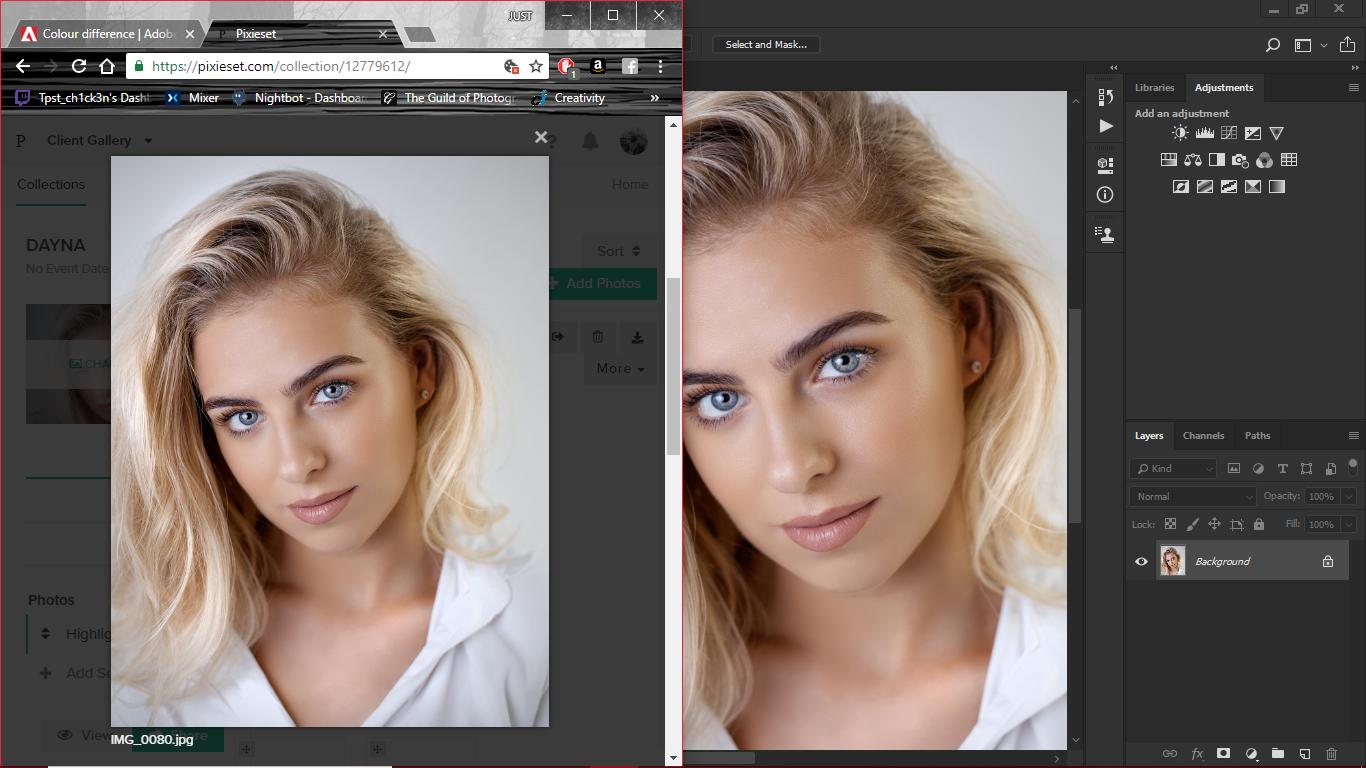Open the Layers panel menu
This screenshot has width=1366, height=768.
[x=1353, y=435]
